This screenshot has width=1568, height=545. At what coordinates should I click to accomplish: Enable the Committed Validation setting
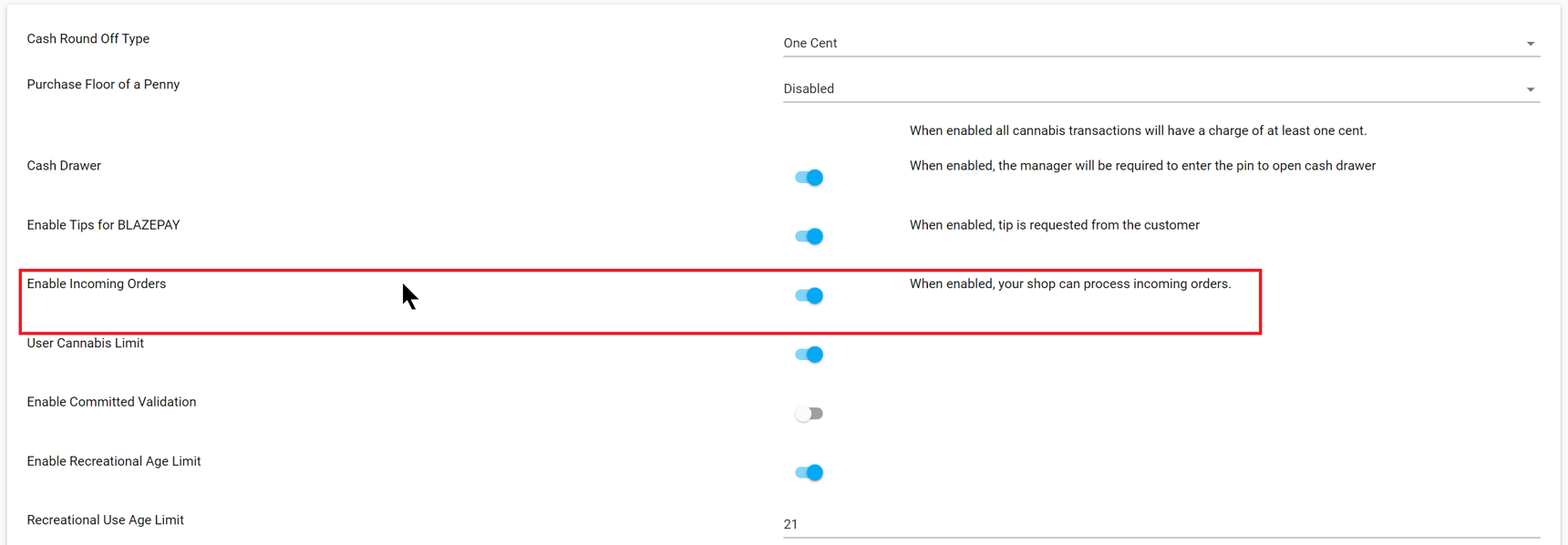click(x=808, y=413)
